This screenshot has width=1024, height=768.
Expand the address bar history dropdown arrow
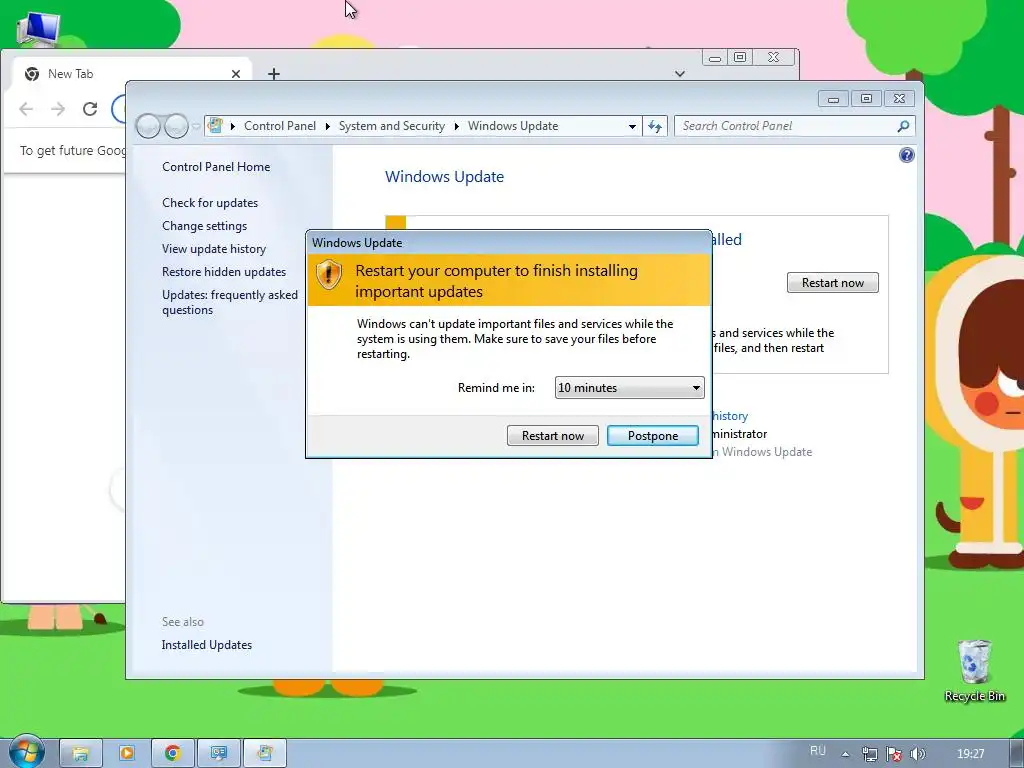click(632, 126)
